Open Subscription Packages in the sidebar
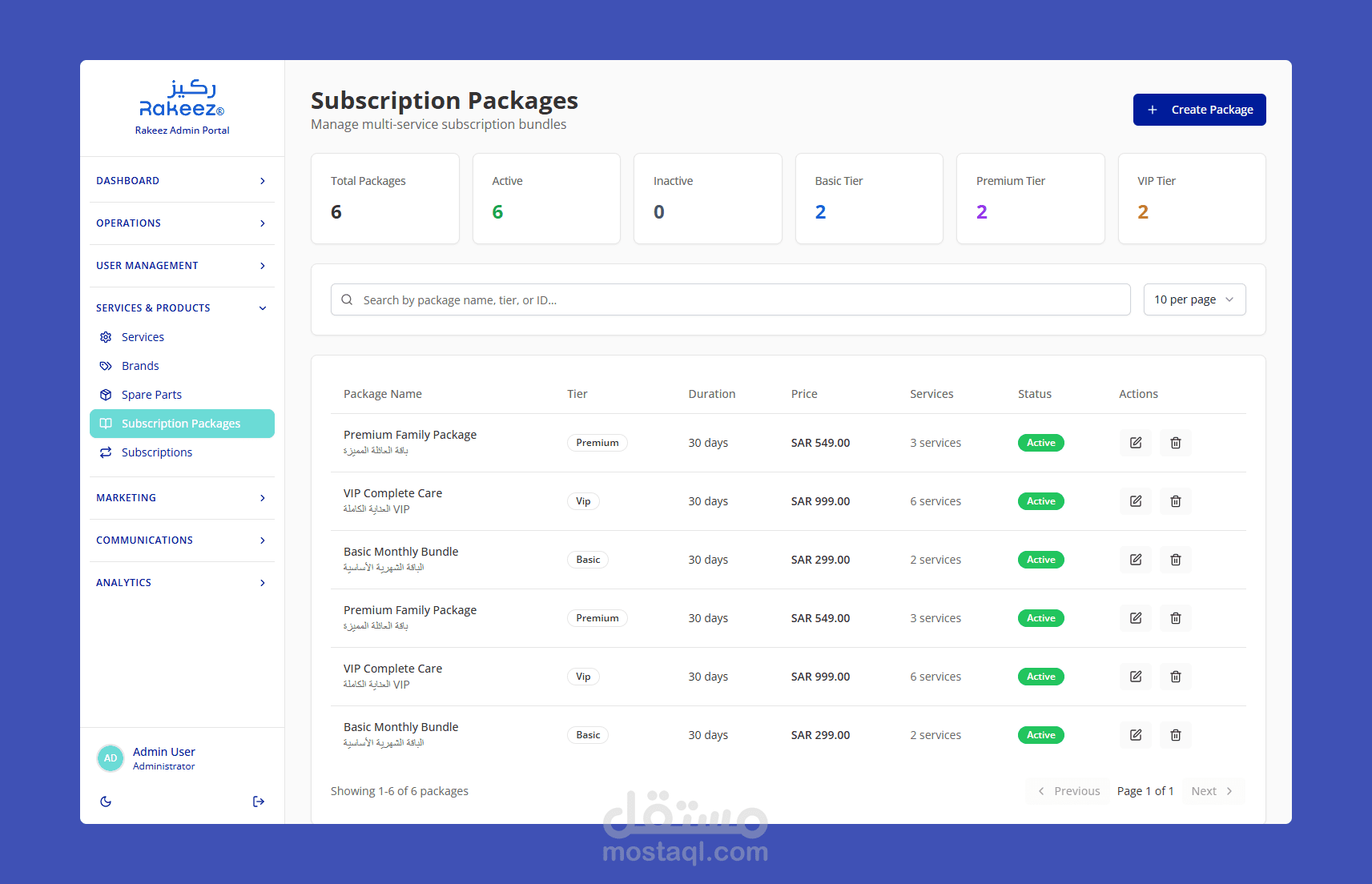The width and height of the screenshot is (1372, 884). [x=182, y=424]
